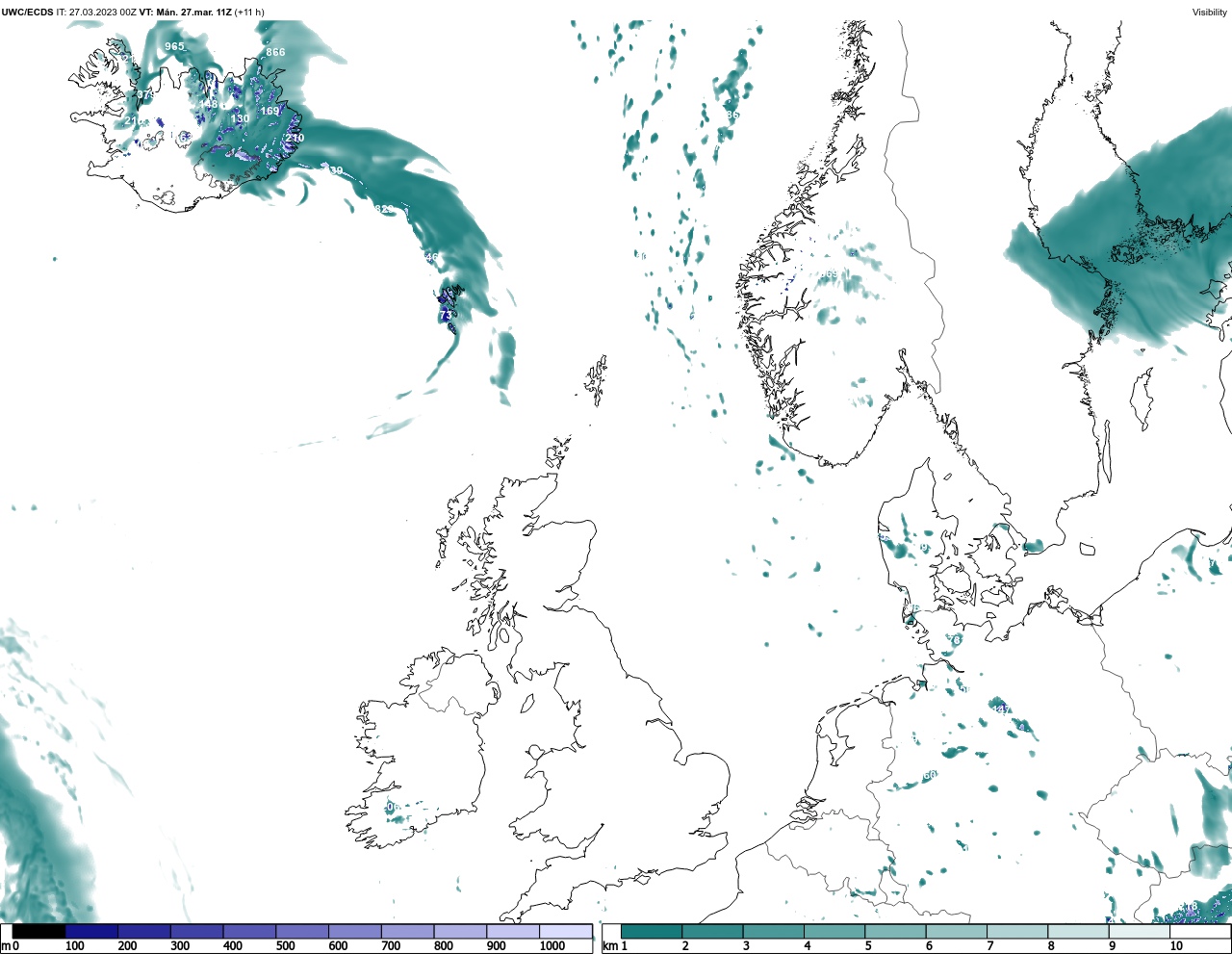
Task: Click the "VT: Mán. 27.mar. 11Z" text
Action: pyautogui.click(x=185, y=13)
